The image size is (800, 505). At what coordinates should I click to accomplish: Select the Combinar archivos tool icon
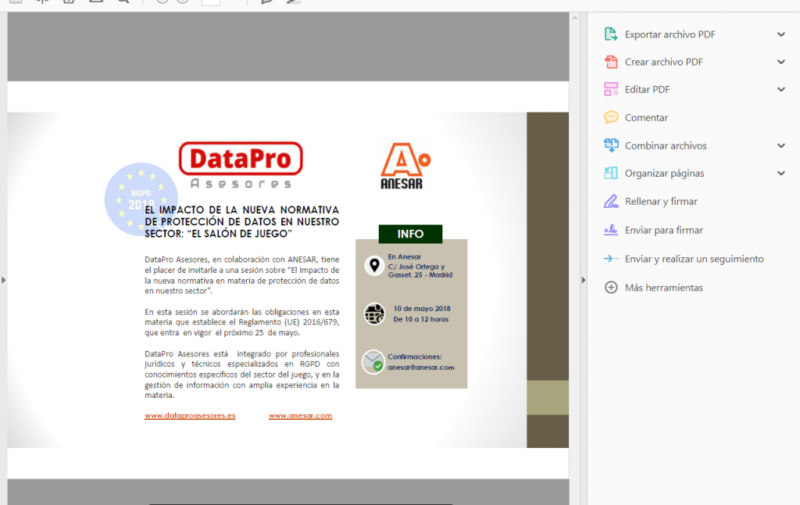[x=611, y=145]
